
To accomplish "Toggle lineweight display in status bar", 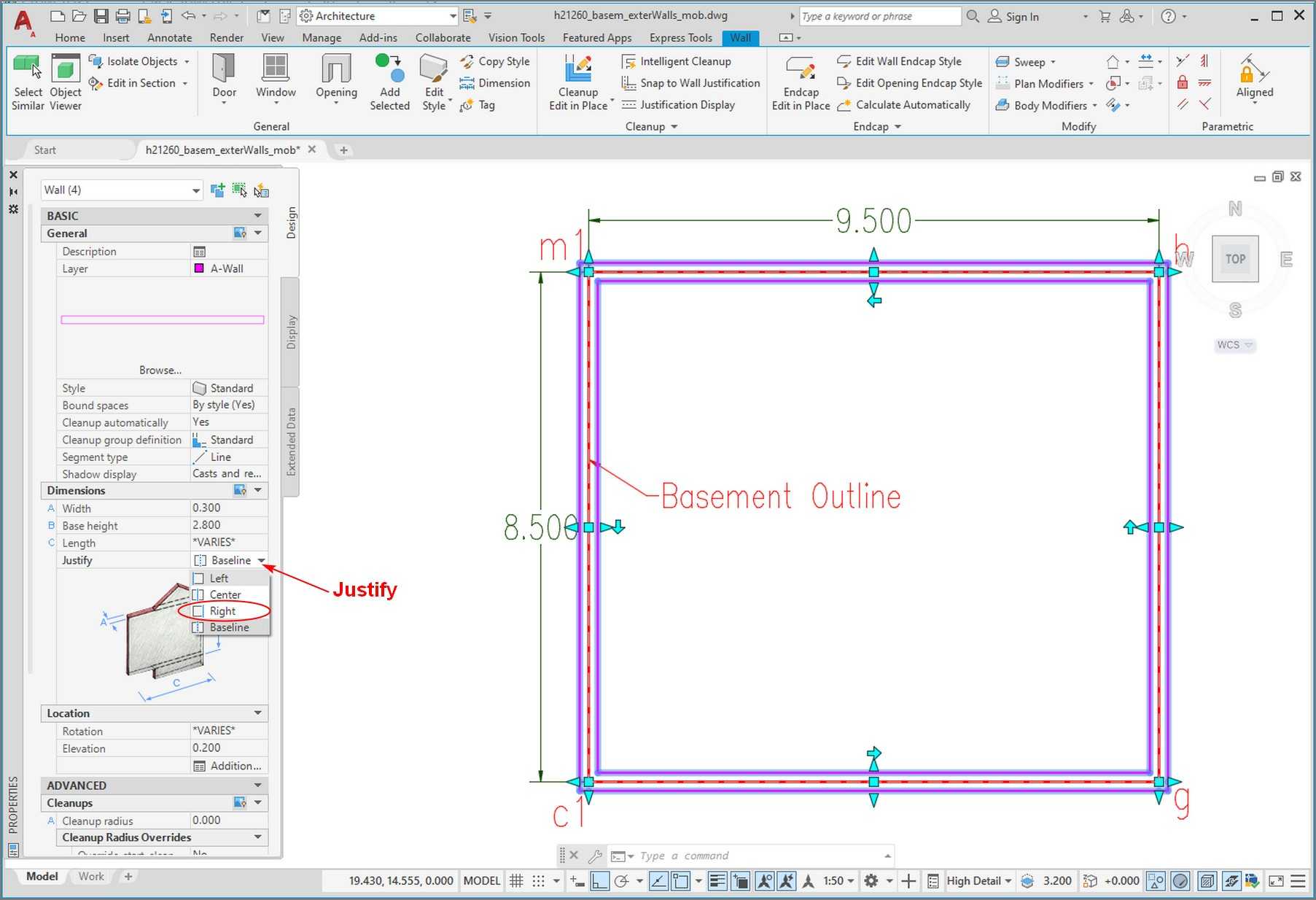I will click(717, 881).
